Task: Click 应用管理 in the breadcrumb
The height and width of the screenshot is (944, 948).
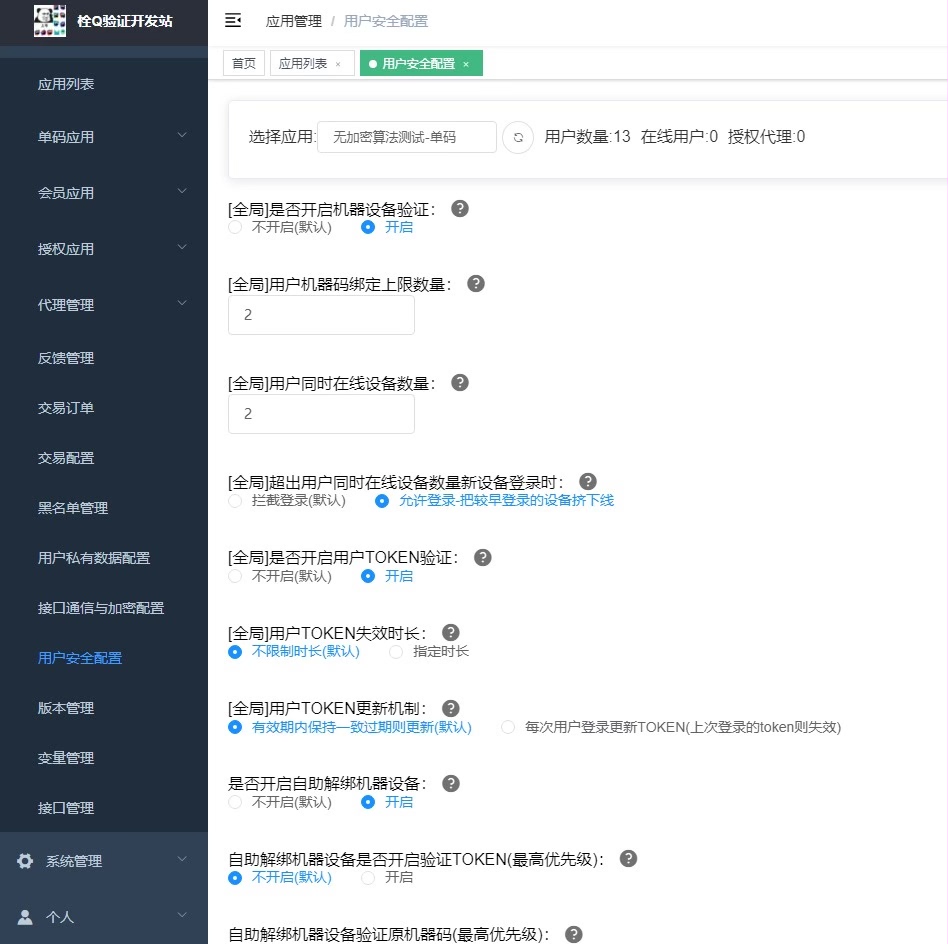Action: 294,21
